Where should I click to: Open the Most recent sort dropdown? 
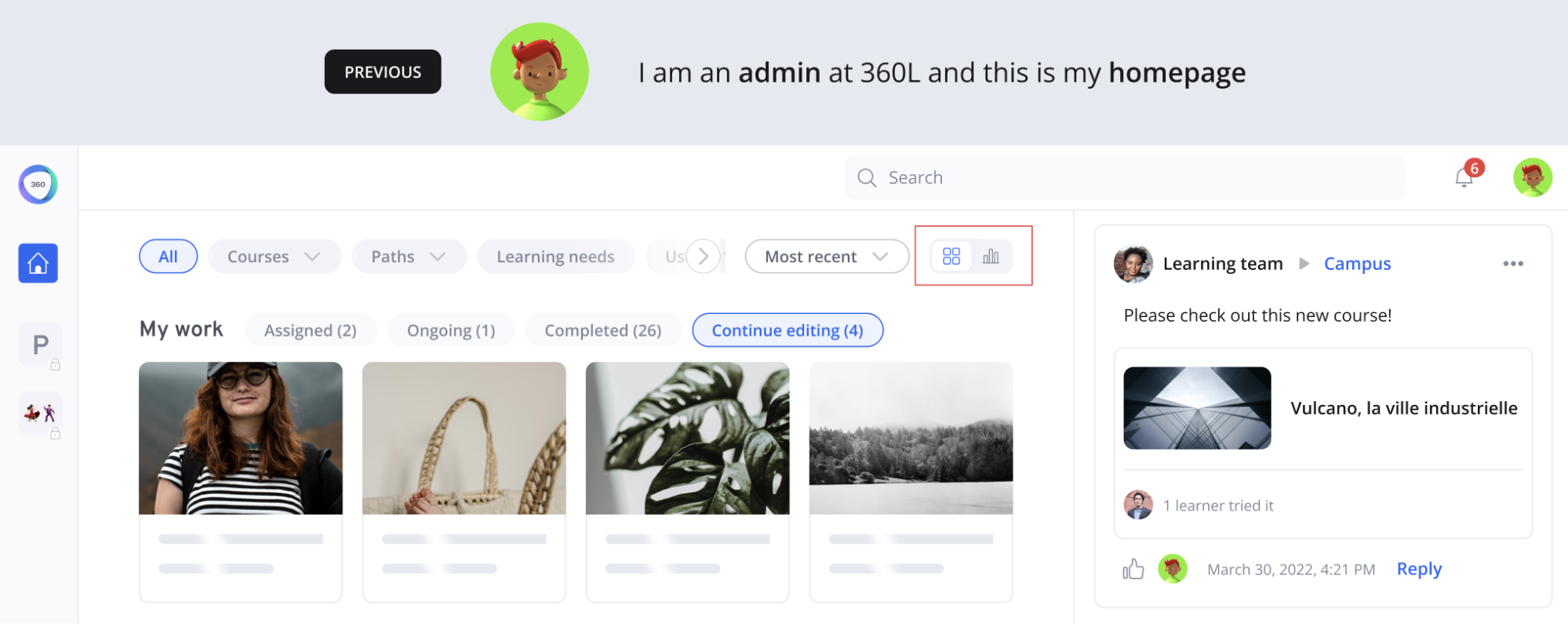[826, 257]
